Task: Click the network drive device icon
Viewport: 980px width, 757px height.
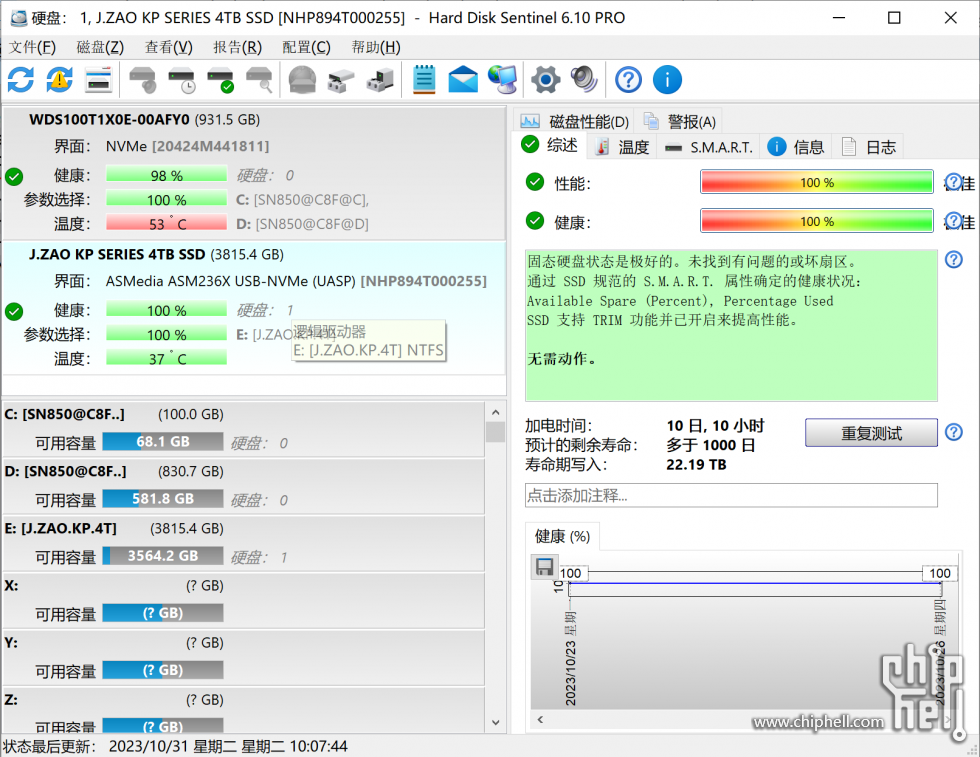Action: click(380, 80)
